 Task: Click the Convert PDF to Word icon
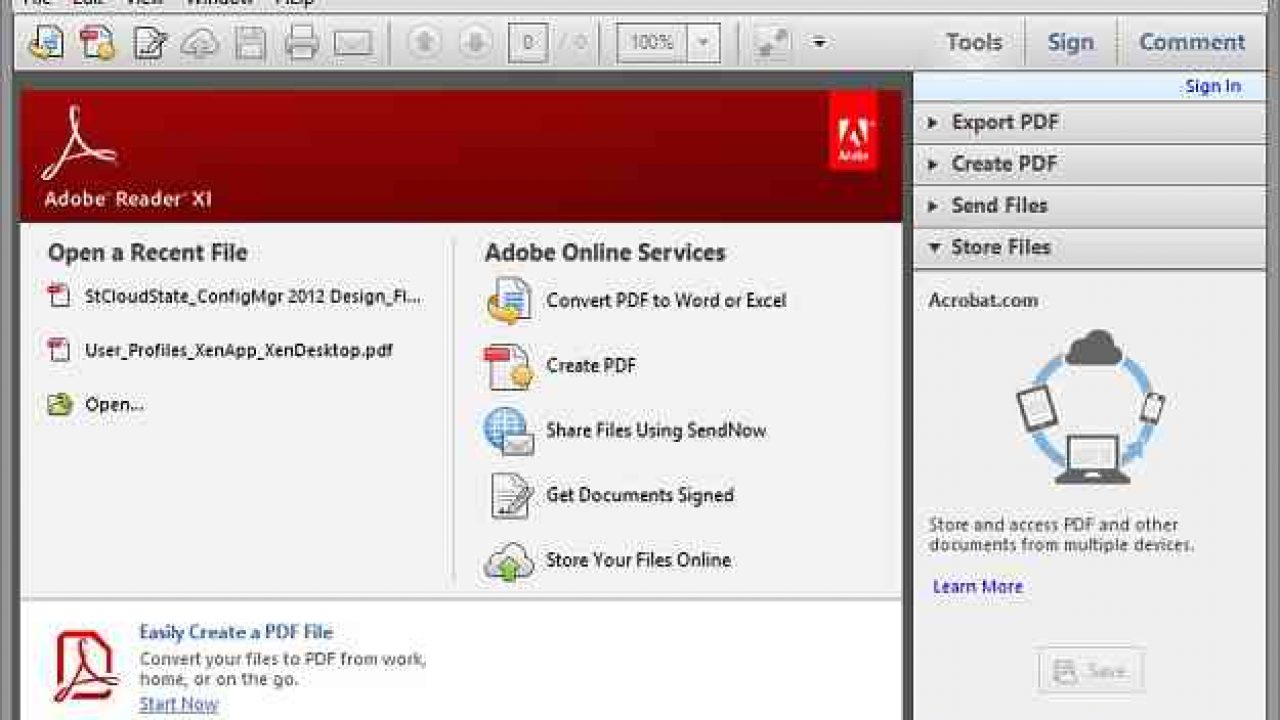tap(509, 300)
